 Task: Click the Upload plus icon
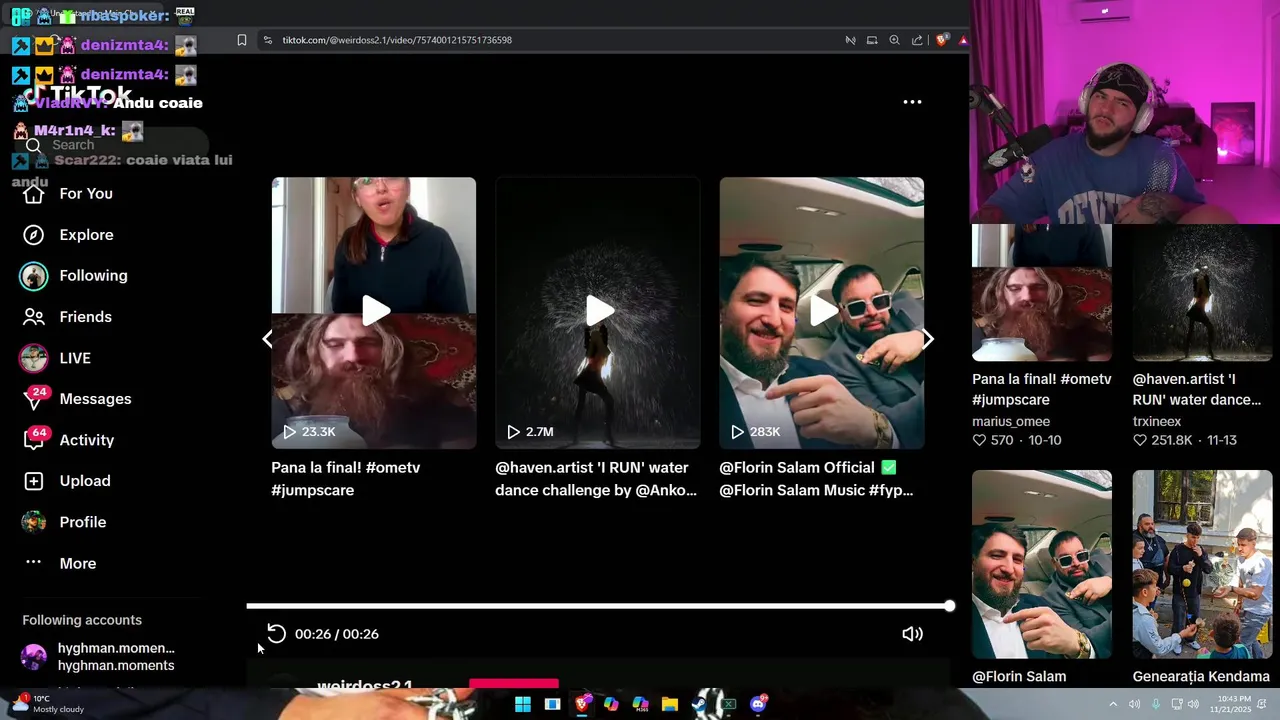tap(34, 481)
